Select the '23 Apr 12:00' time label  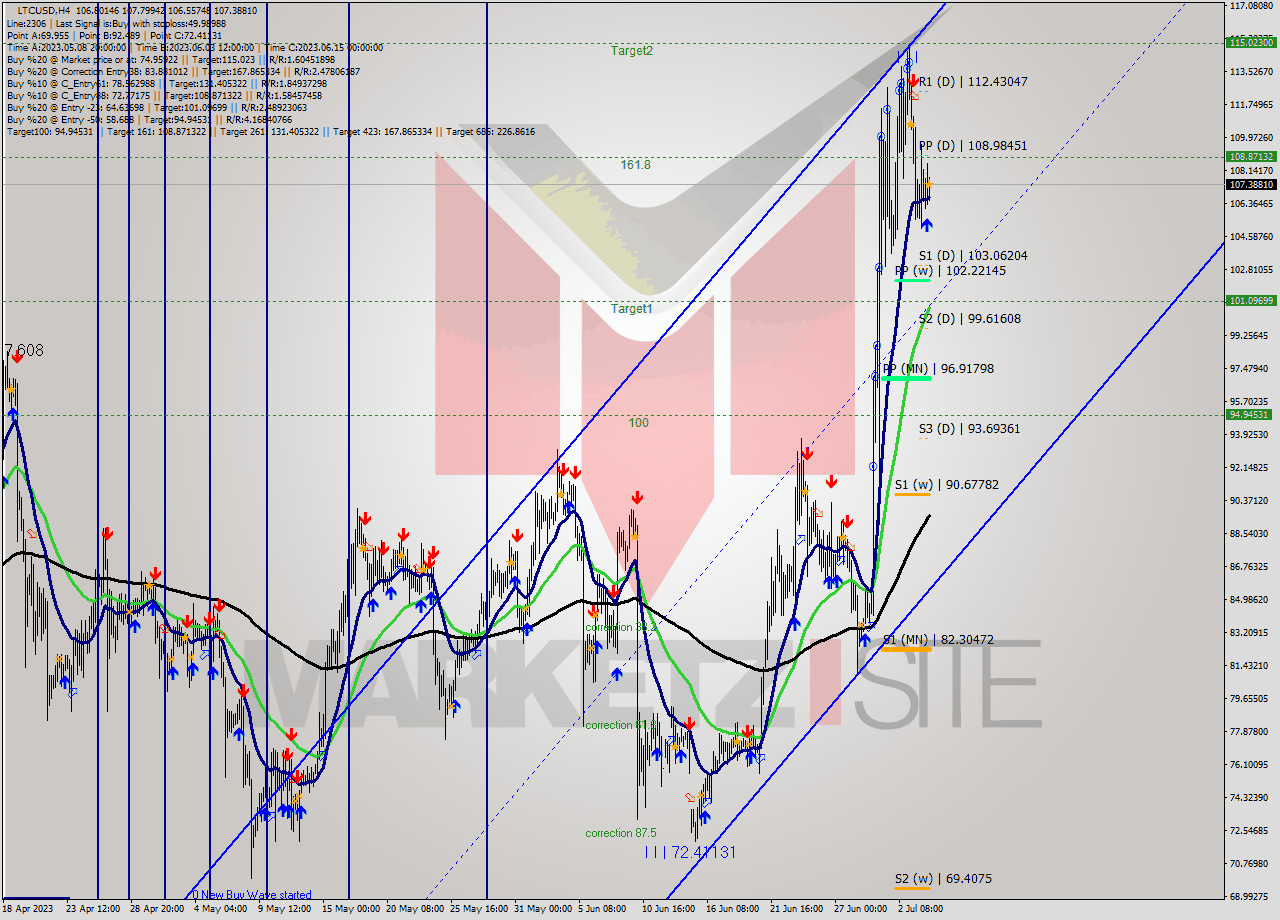[x=93, y=909]
